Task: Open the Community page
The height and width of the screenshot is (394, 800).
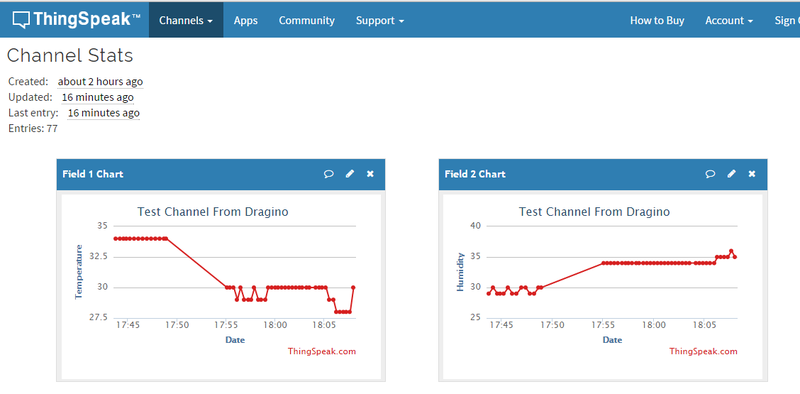Action: tap(307, 20)
